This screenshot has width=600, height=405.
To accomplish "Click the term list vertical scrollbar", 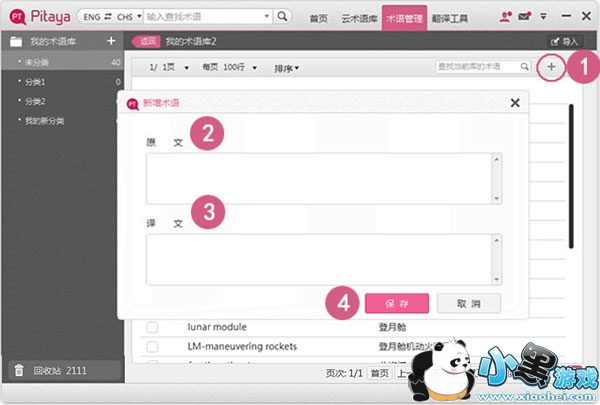I will 571,176.
